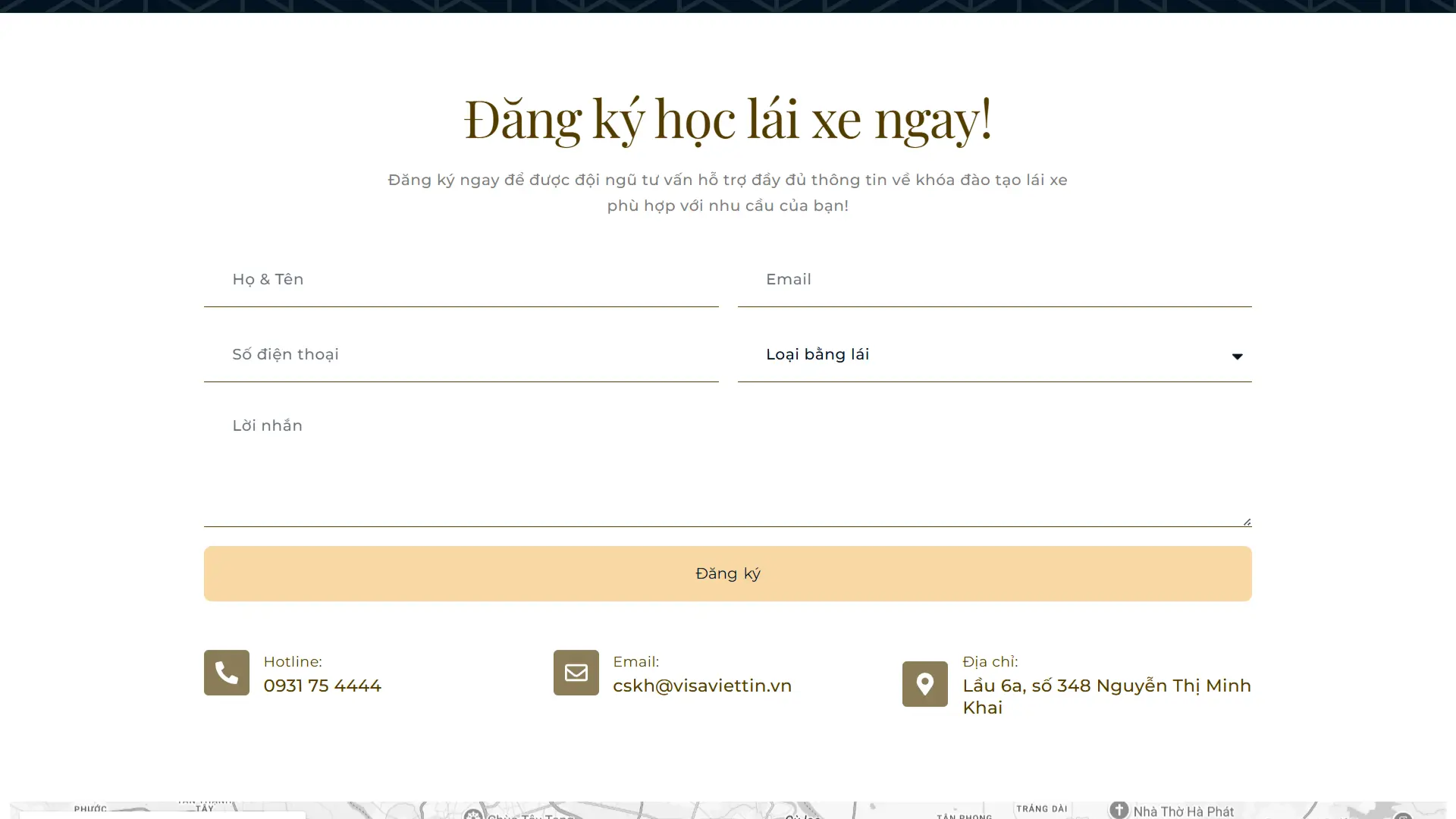The height and width of the screenshot is (819, 1456).
Task: Open the Loại bằng lái dropdown arrow
Action: (x=1237, y=356)
